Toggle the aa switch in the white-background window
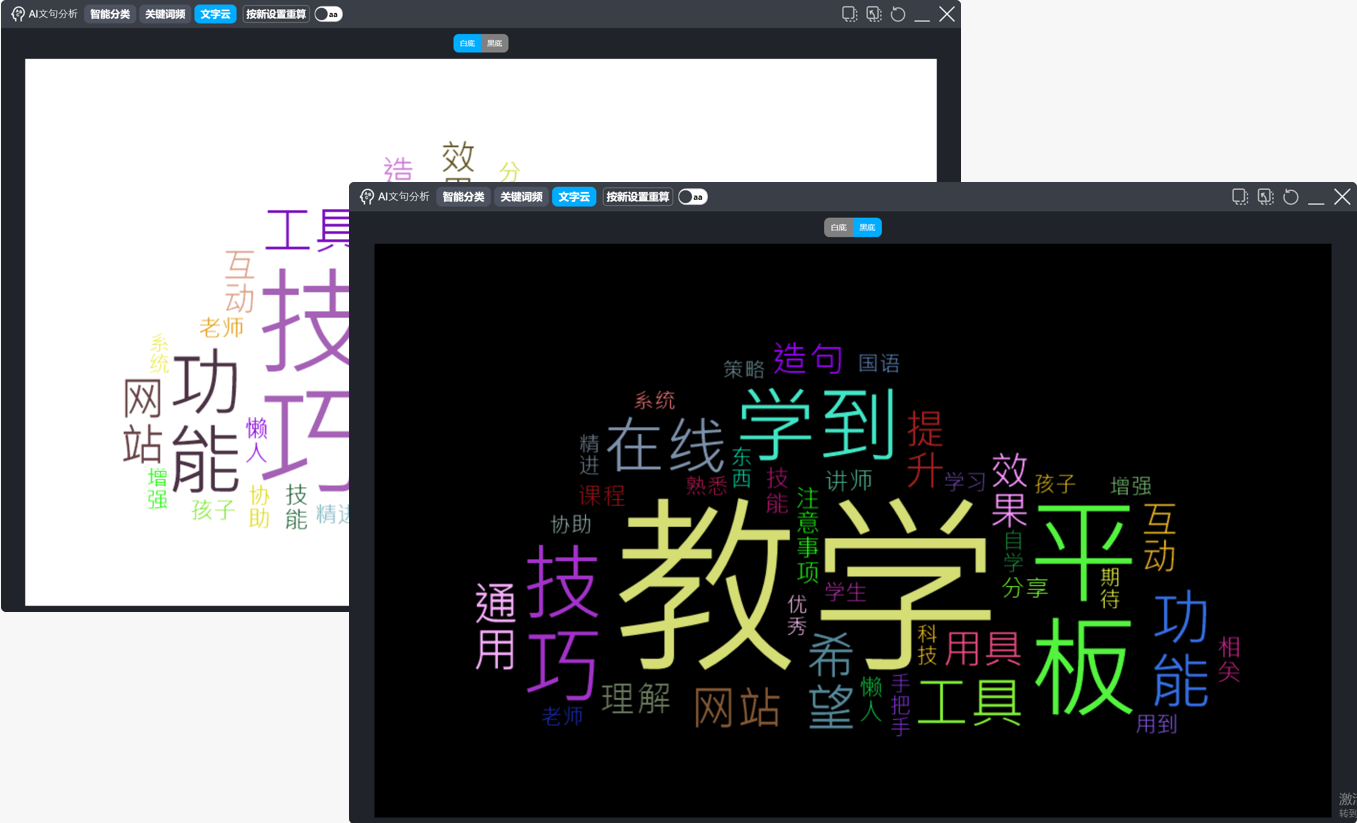This screenshot has height=823, width=1357. point(328,14)
